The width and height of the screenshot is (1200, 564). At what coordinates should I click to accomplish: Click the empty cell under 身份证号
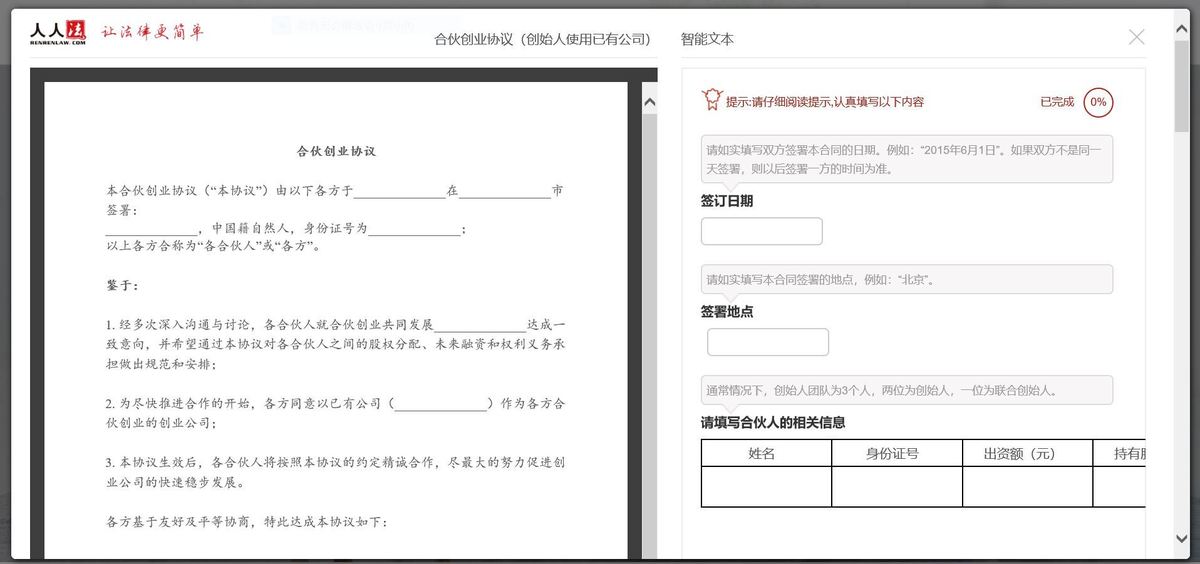(896, 487)
